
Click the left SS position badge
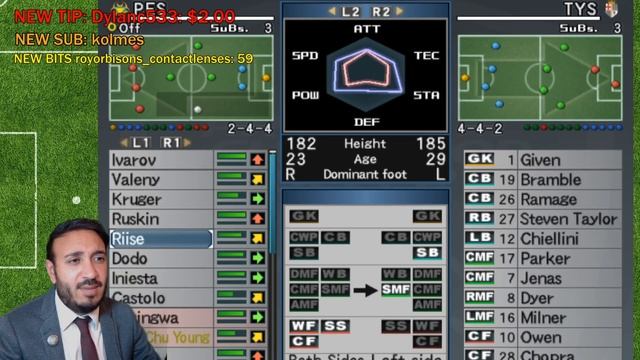tap(335, 326)
